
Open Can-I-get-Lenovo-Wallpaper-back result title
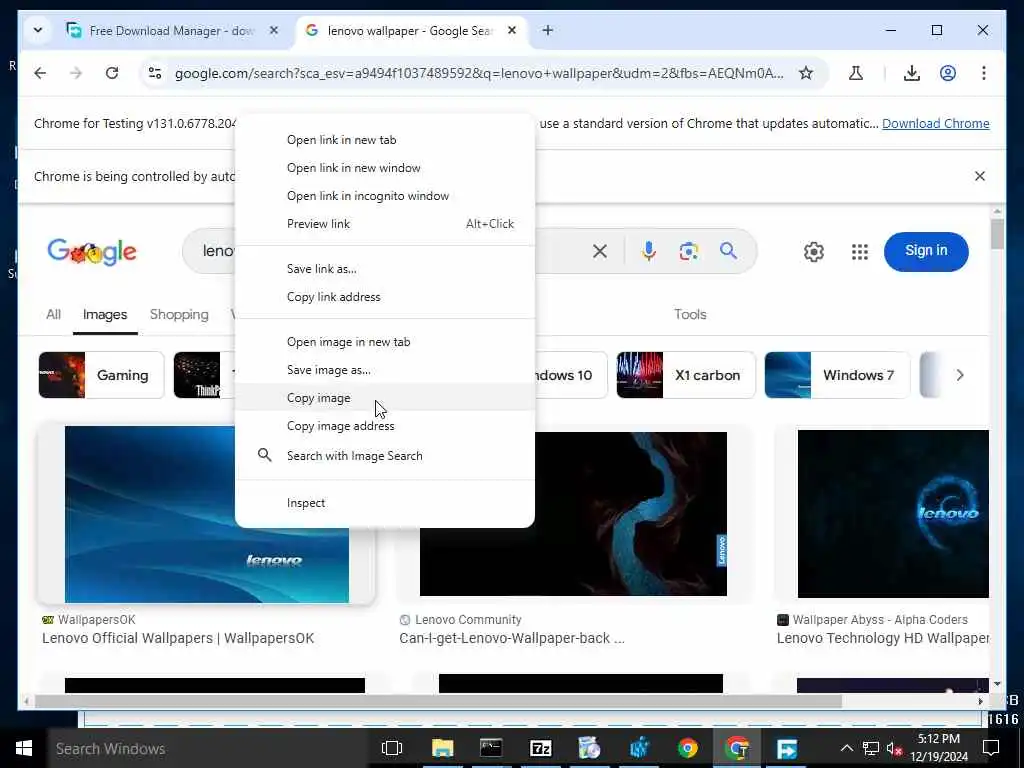click(x=511, y=638)
